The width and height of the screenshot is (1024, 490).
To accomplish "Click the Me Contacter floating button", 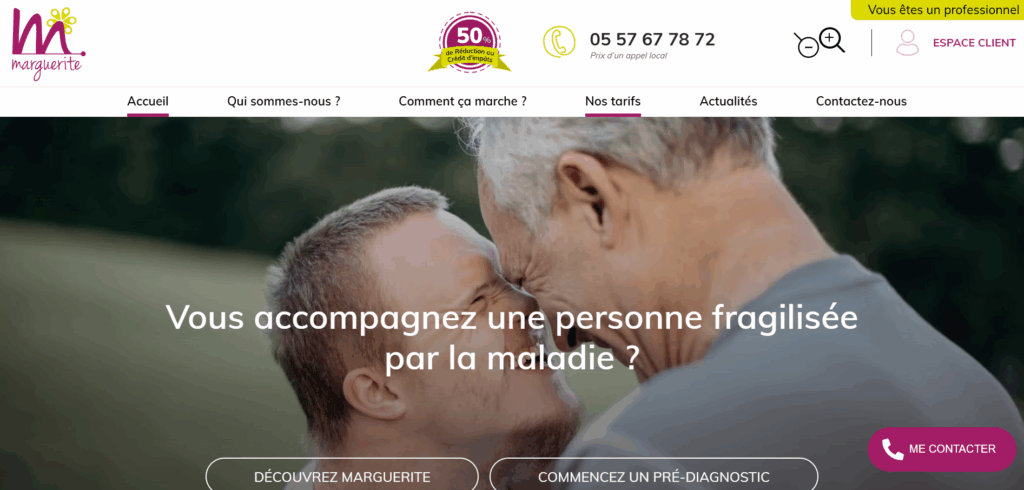I will 942,449.
